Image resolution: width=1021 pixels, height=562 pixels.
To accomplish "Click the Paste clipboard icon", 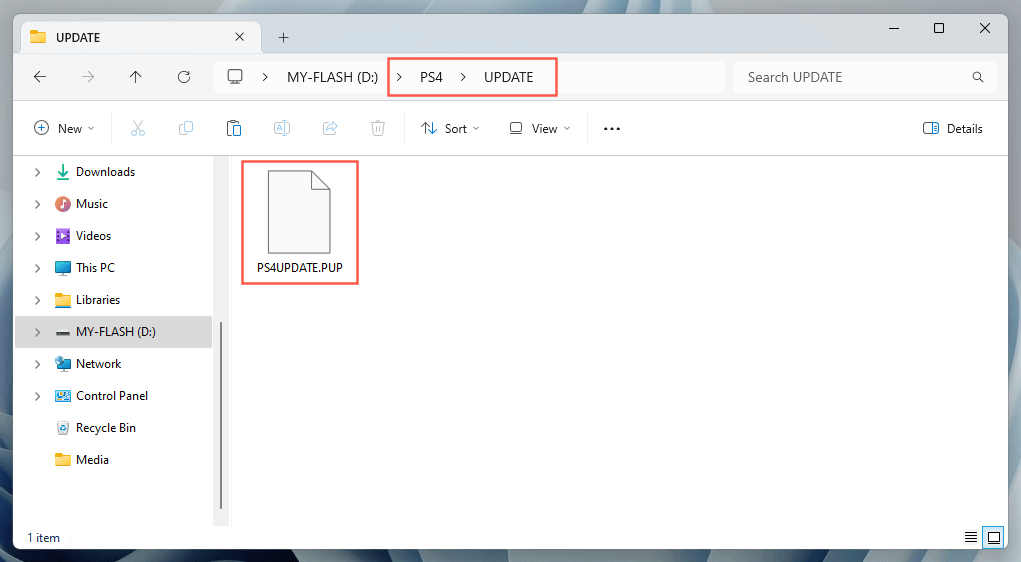I will [234, 128].
